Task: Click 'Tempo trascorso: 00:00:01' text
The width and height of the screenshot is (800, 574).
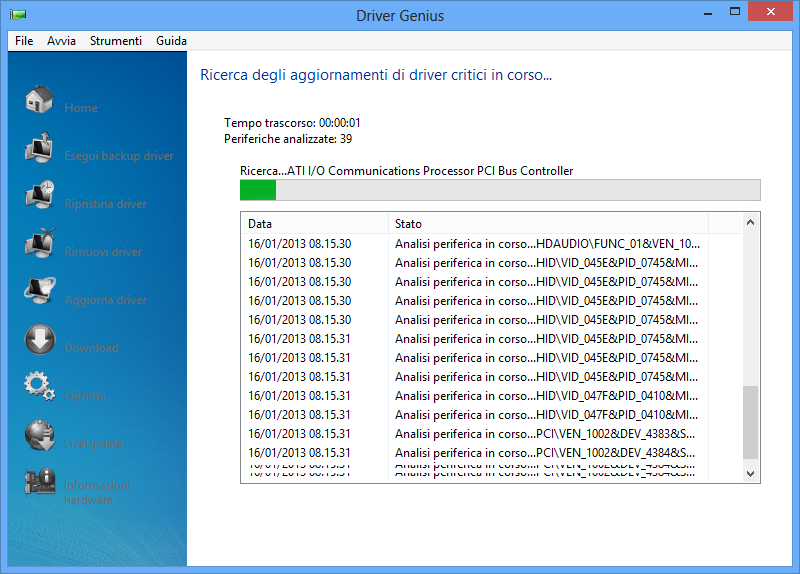Action: click(292, 123)
